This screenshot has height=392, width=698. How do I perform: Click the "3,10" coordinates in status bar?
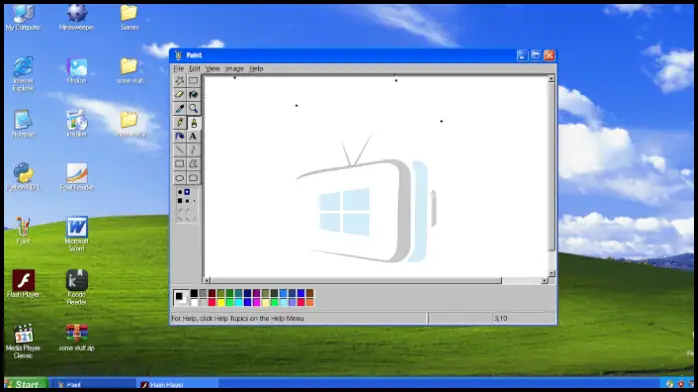tap(500, 319)
